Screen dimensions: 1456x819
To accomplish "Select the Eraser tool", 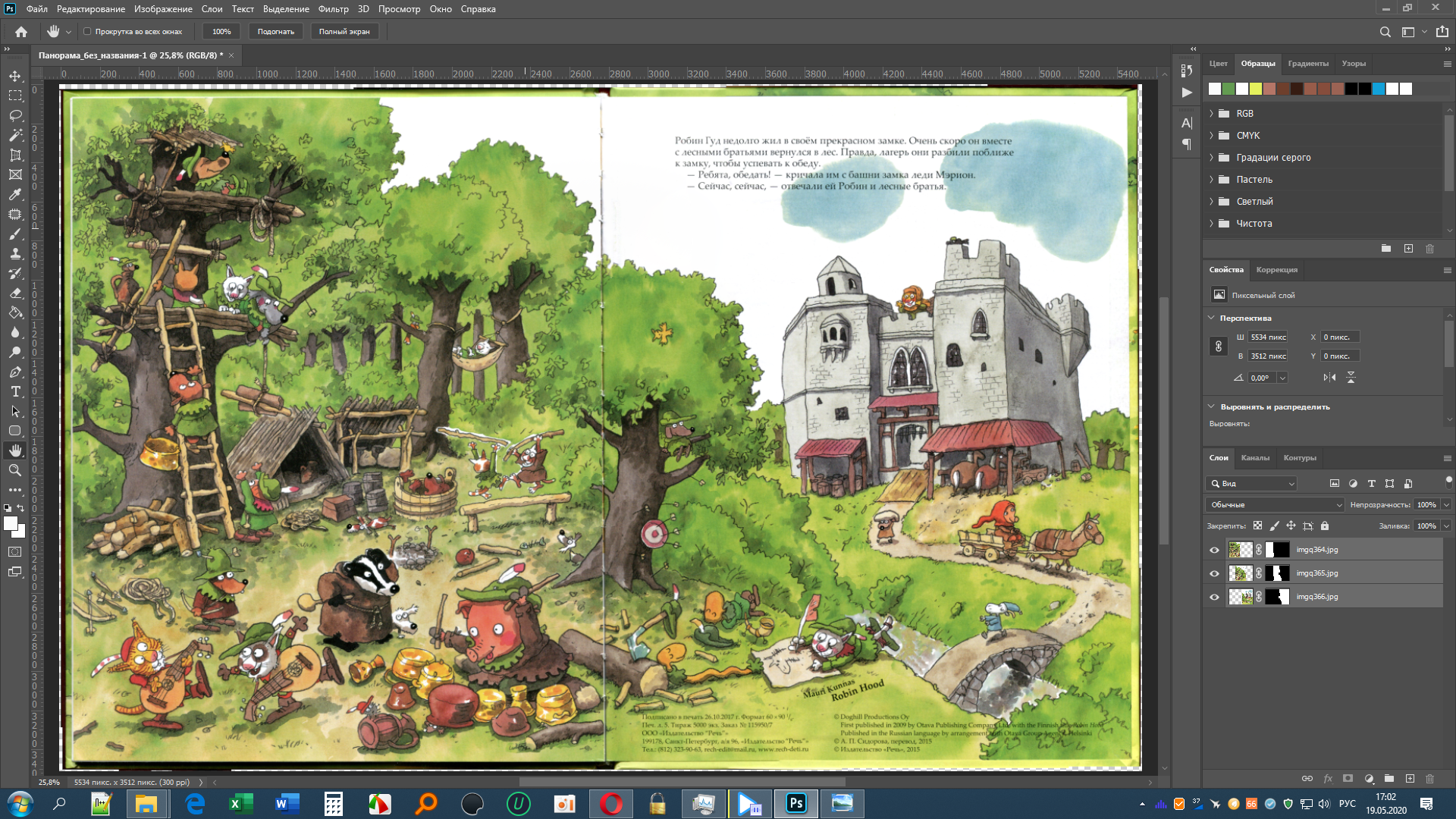I will pos(15,293).
